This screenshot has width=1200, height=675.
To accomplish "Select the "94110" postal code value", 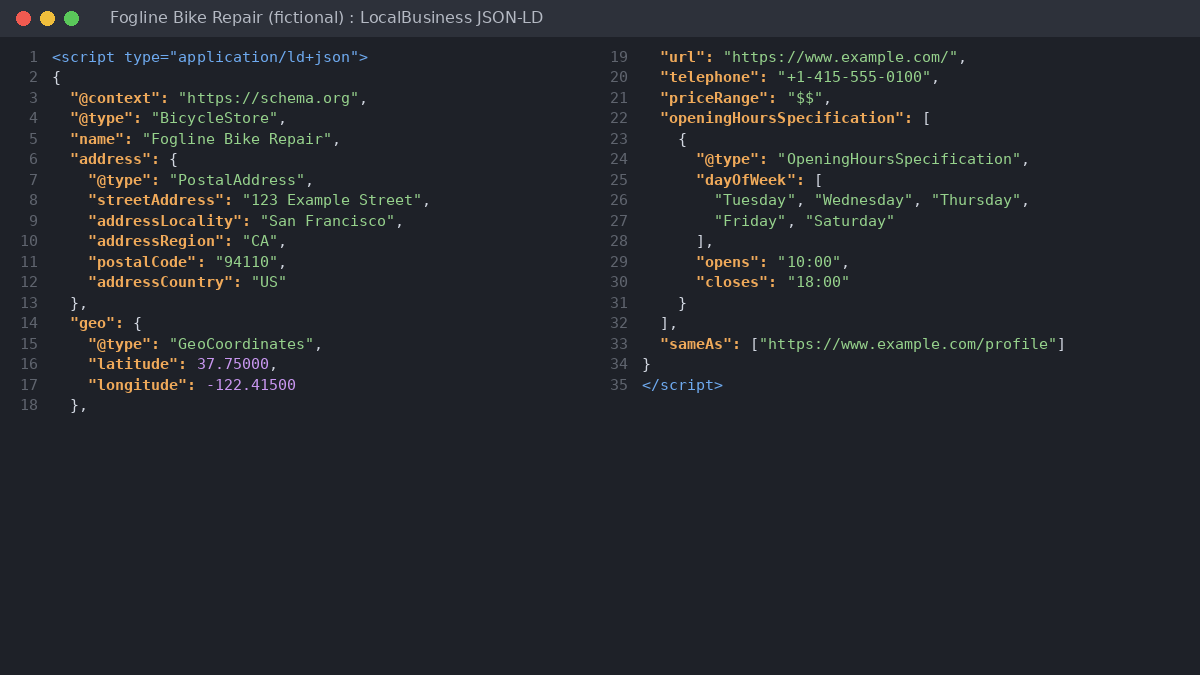I will point(246,262).
